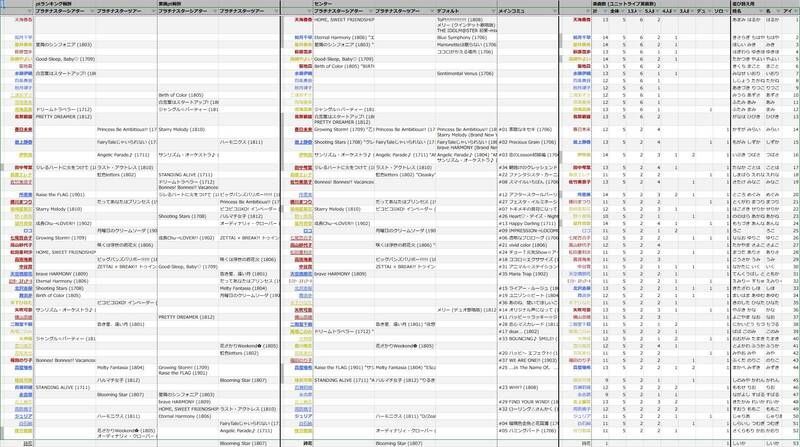The height and width of the screenshot is (447, 800).
Task: Select the ココロがかえる場所 (1706) cell
Action: tap(465, 52)
